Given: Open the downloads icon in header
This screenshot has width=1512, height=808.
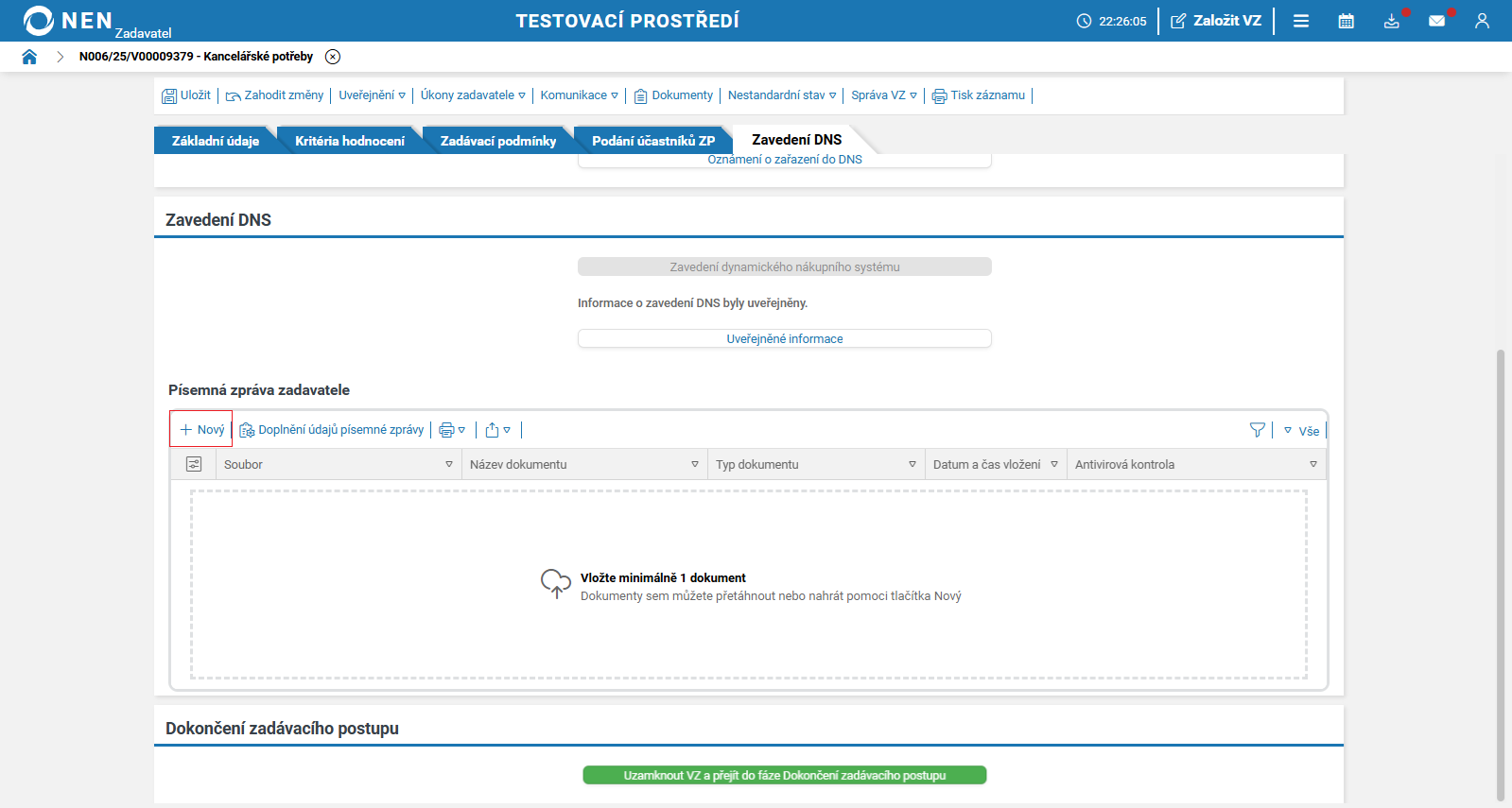Looking at the screenshot, I should pos(1392,21).
